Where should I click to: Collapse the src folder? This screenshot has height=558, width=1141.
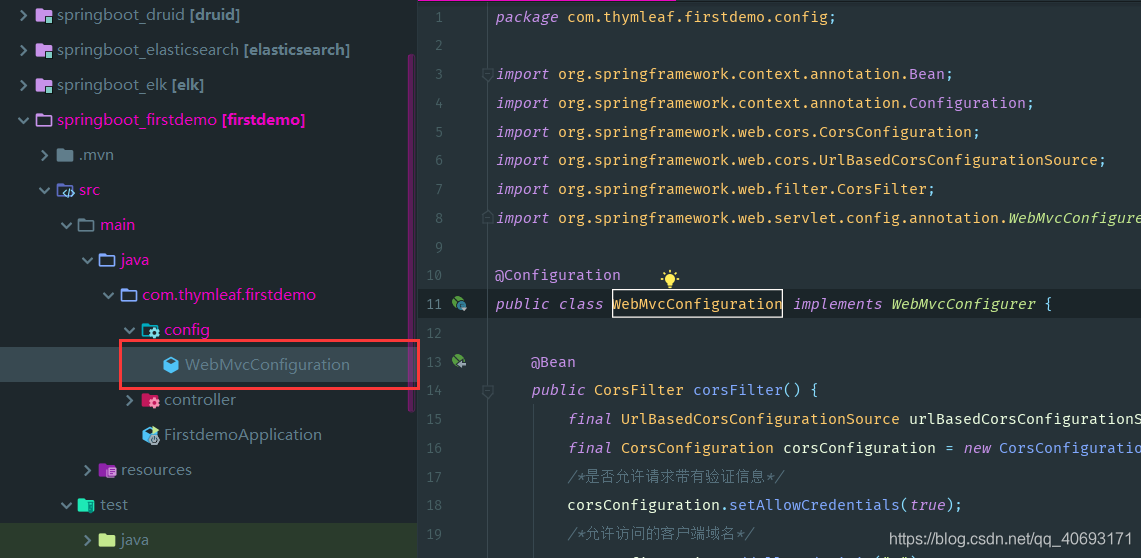(44, 191)
